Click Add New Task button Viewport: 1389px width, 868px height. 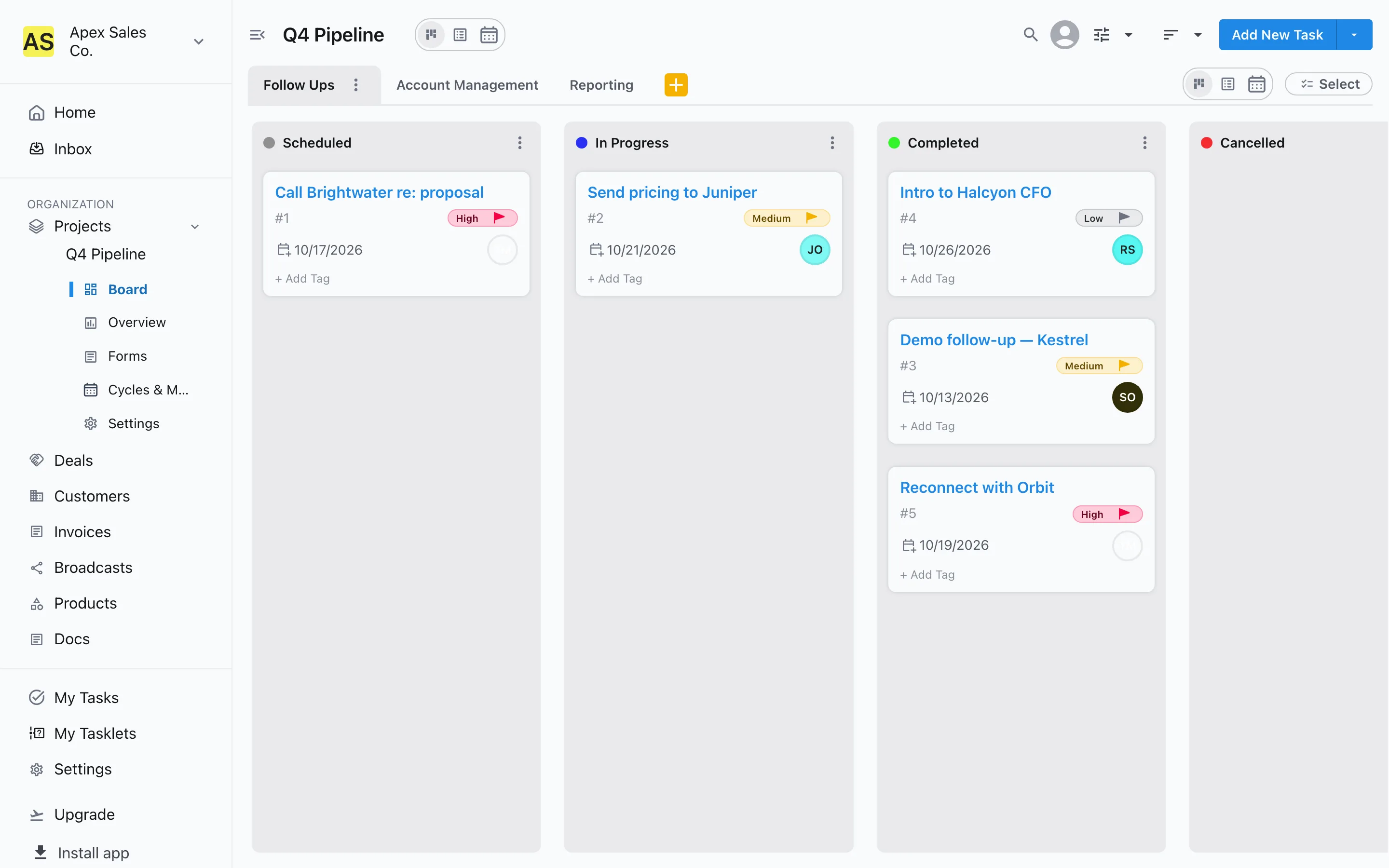1277,35
